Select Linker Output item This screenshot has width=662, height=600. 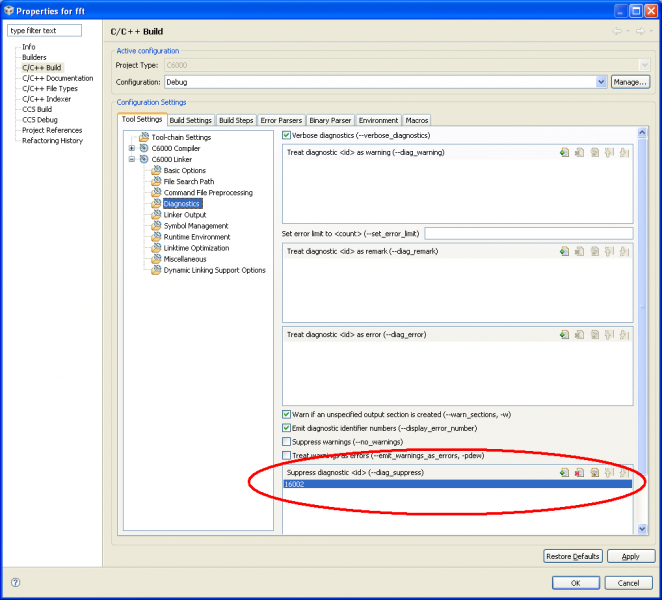(184, 215)
